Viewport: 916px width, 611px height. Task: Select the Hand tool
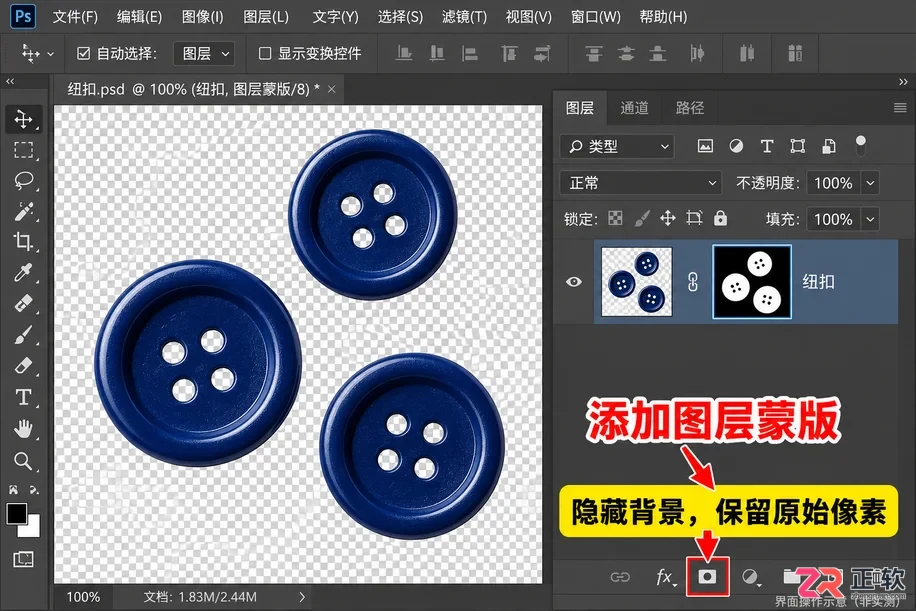click(x=23, y=429)
